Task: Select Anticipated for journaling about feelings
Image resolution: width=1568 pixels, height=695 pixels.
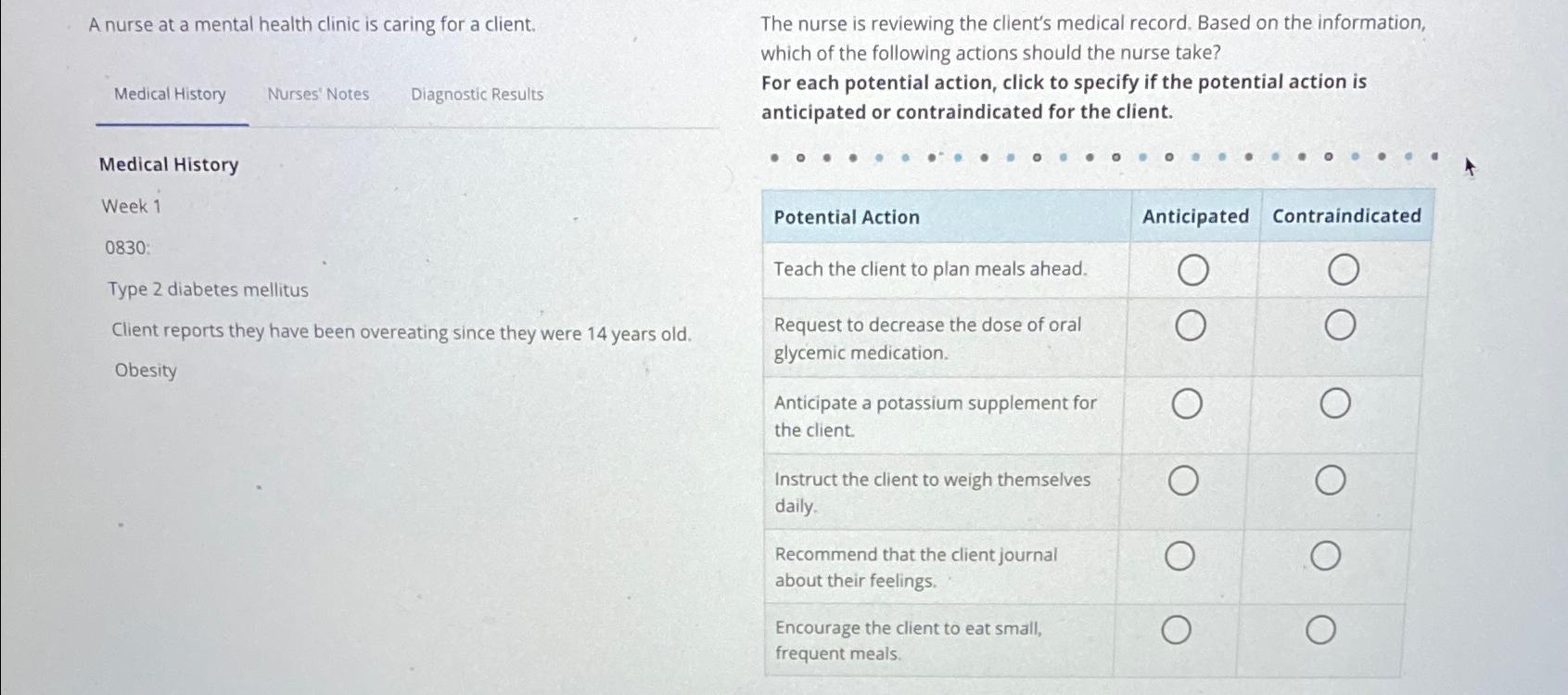Action: pyautogui.click(x=1179, y=557)
